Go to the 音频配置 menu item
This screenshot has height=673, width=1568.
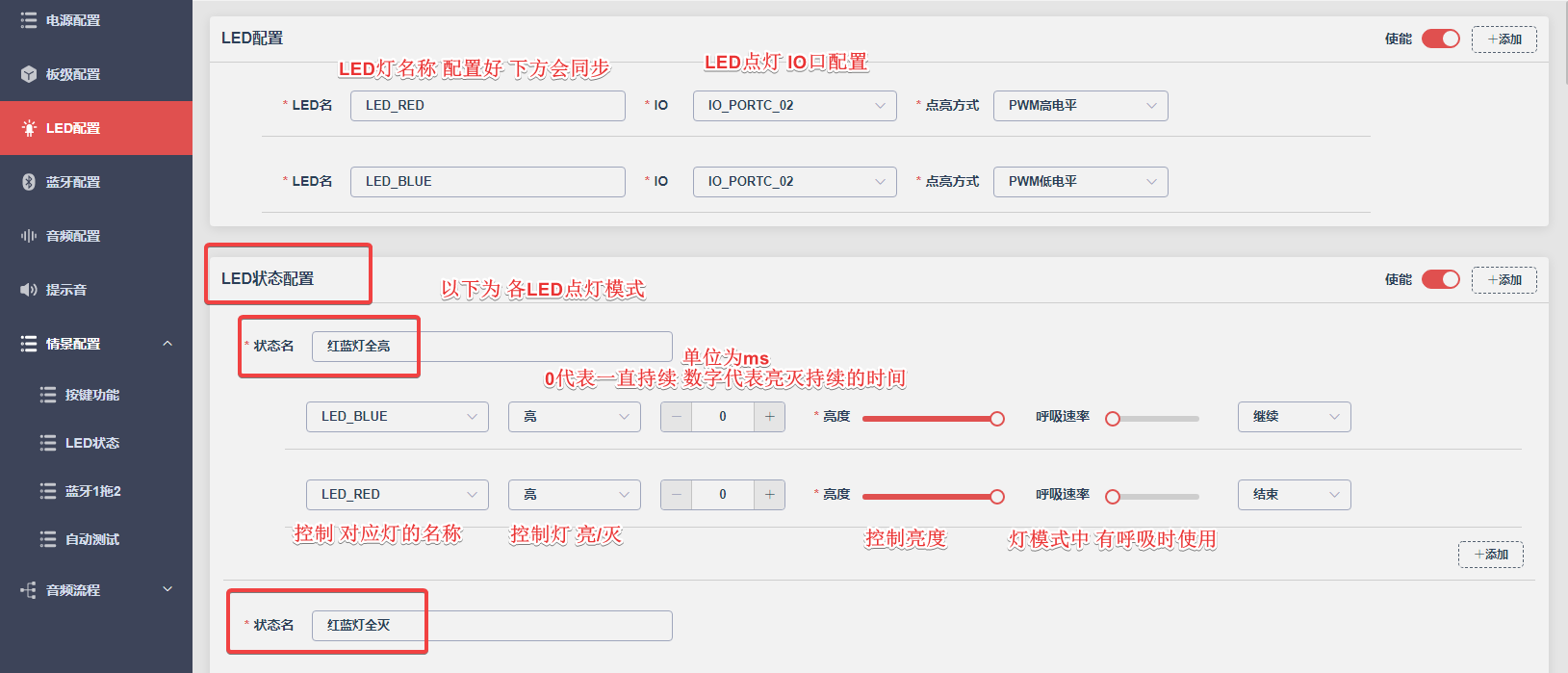click(x=96, y=236)
